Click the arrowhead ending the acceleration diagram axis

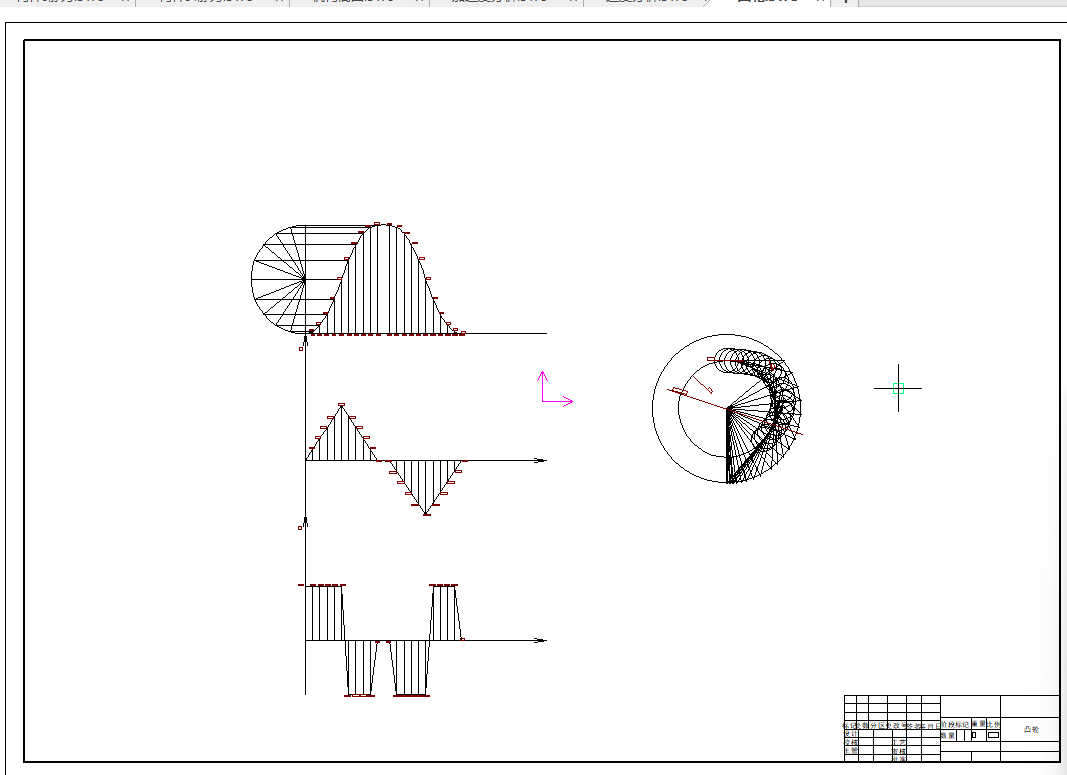coord(541,640)
